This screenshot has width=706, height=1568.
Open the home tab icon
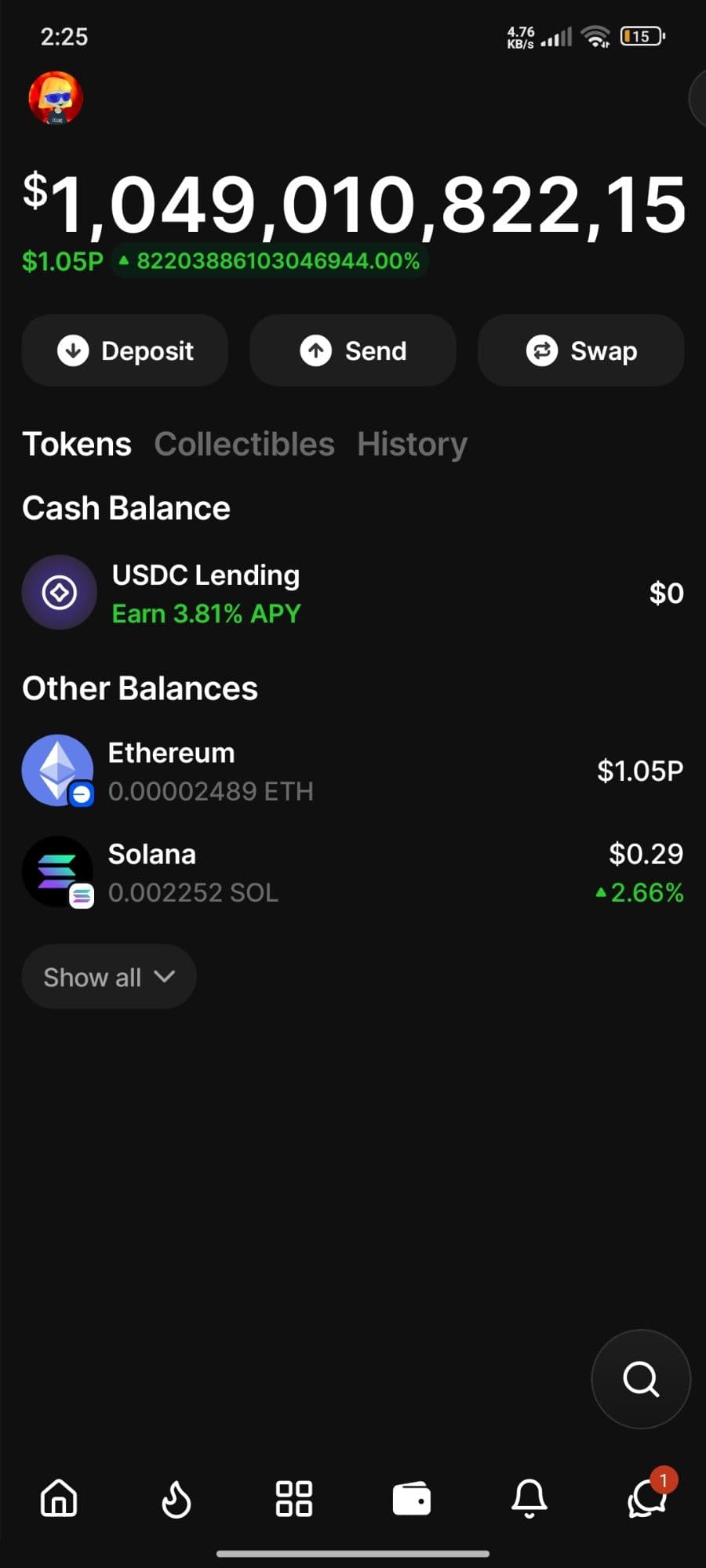pyautogui.click(x=59, y=1498)
